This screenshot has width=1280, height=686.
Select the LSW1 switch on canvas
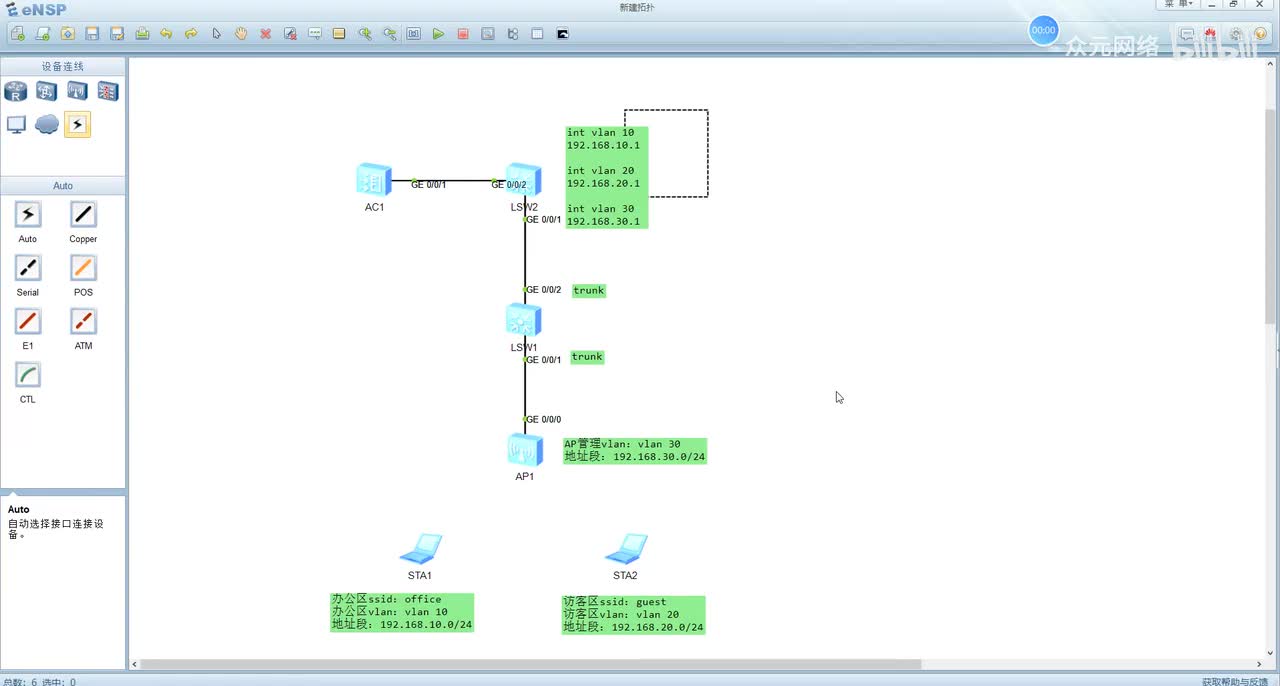tap(523, 320)
